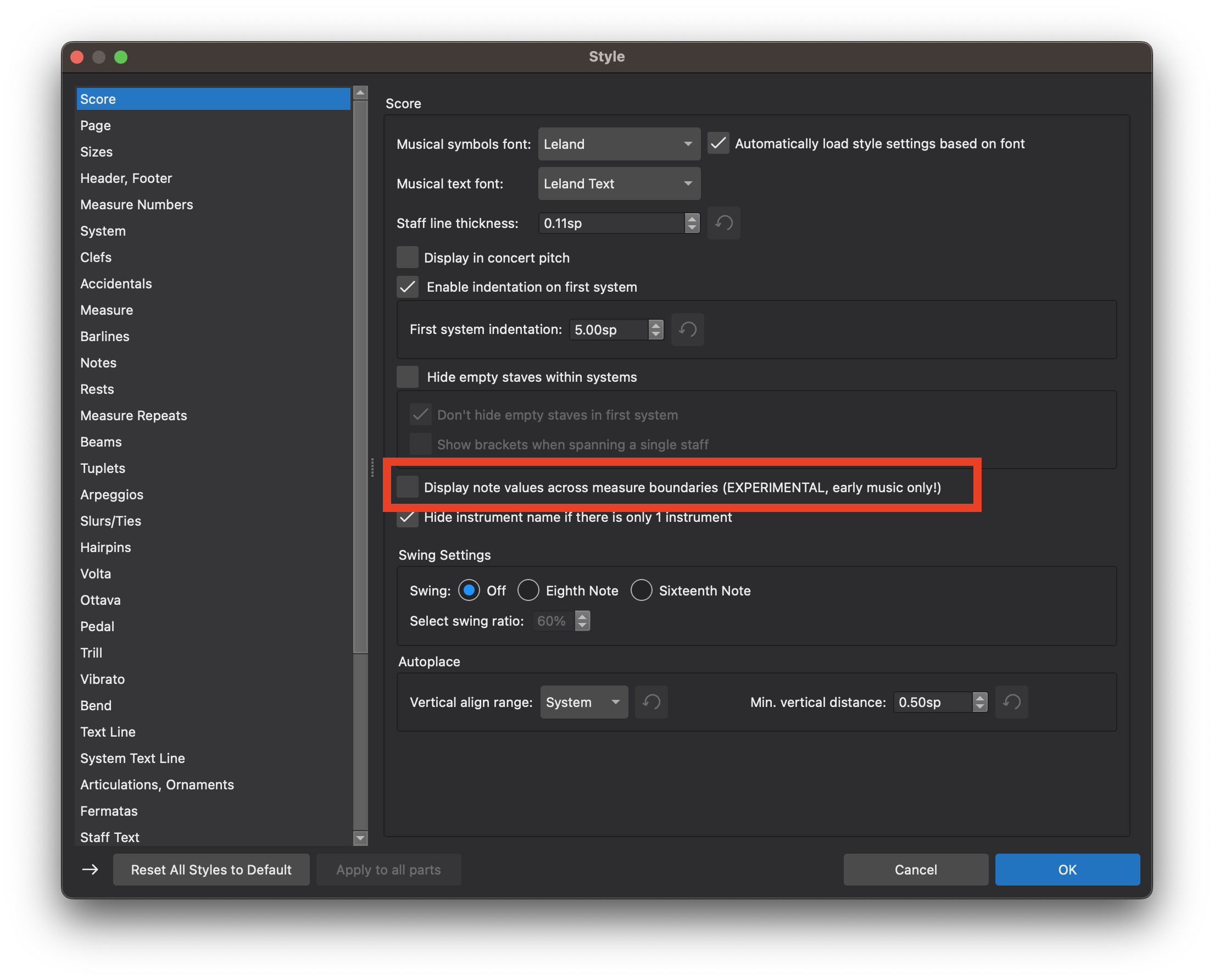1214x980 pixels.
Task: Reset vertical align range setting
Action: tap(651, 702)
